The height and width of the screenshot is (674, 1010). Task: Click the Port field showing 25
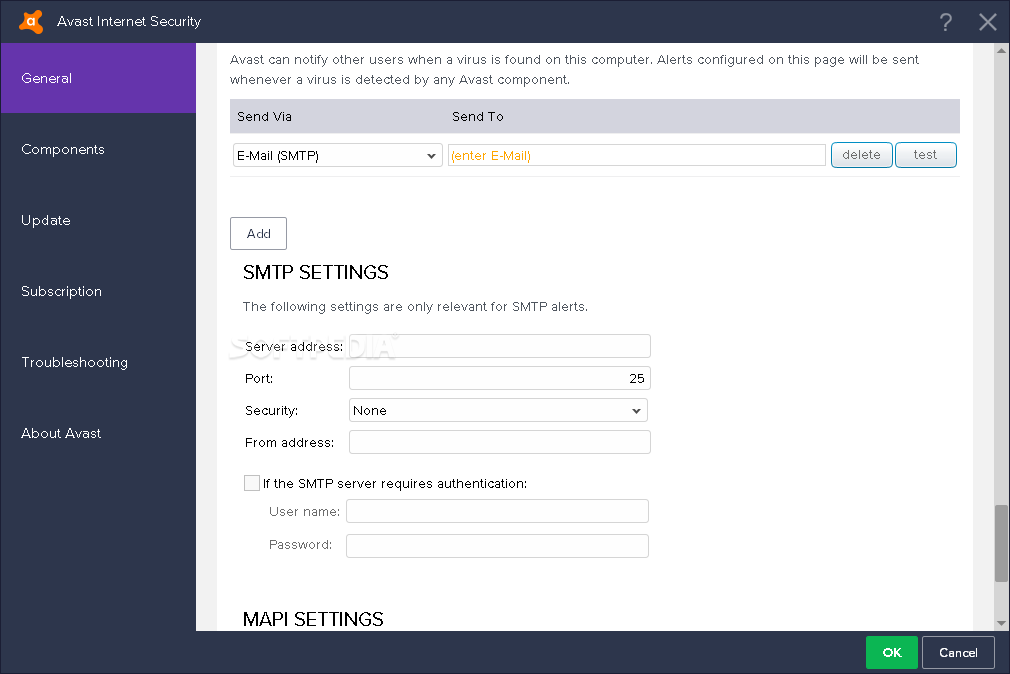click(500, 378)
